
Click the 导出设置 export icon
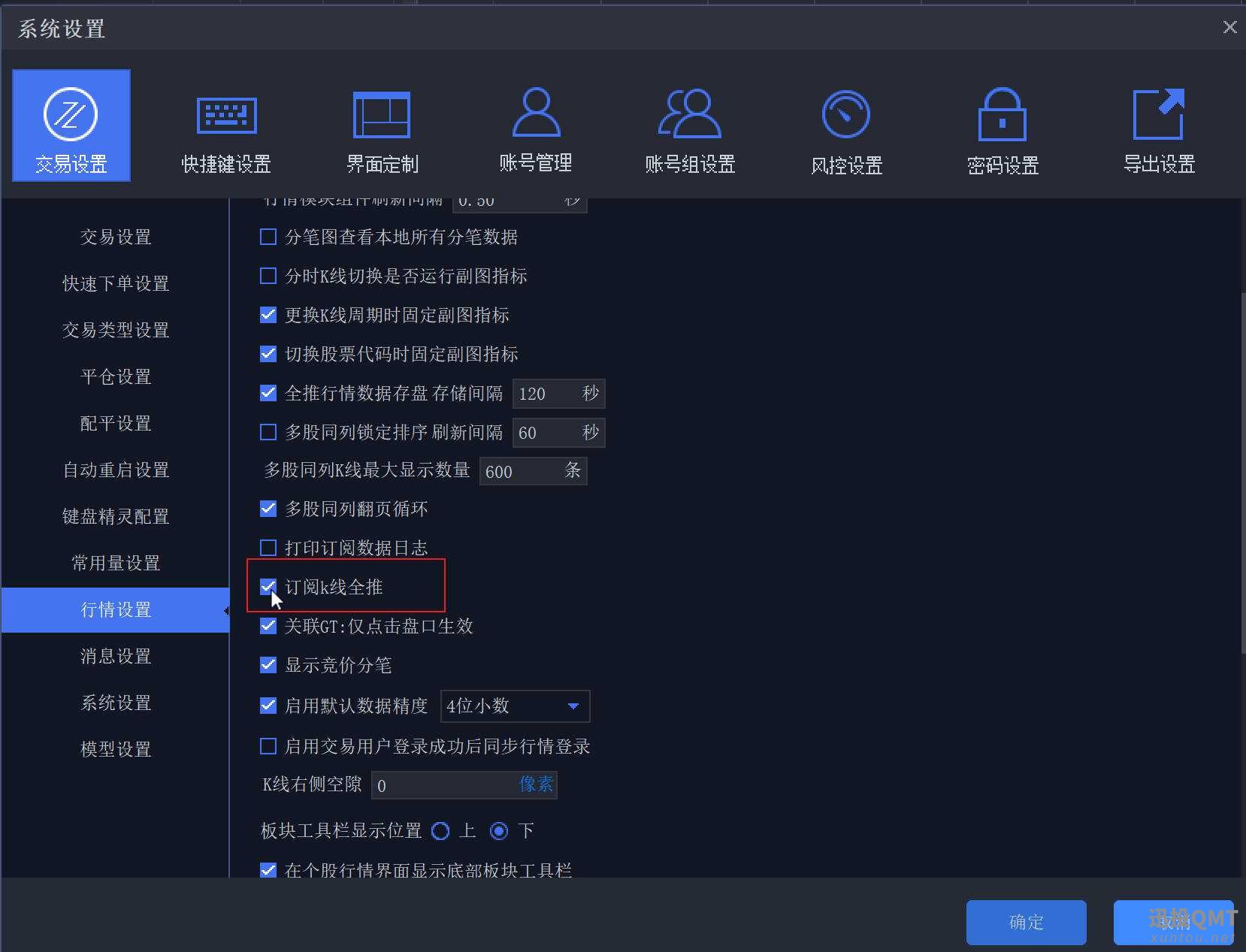click(1158, 129)
